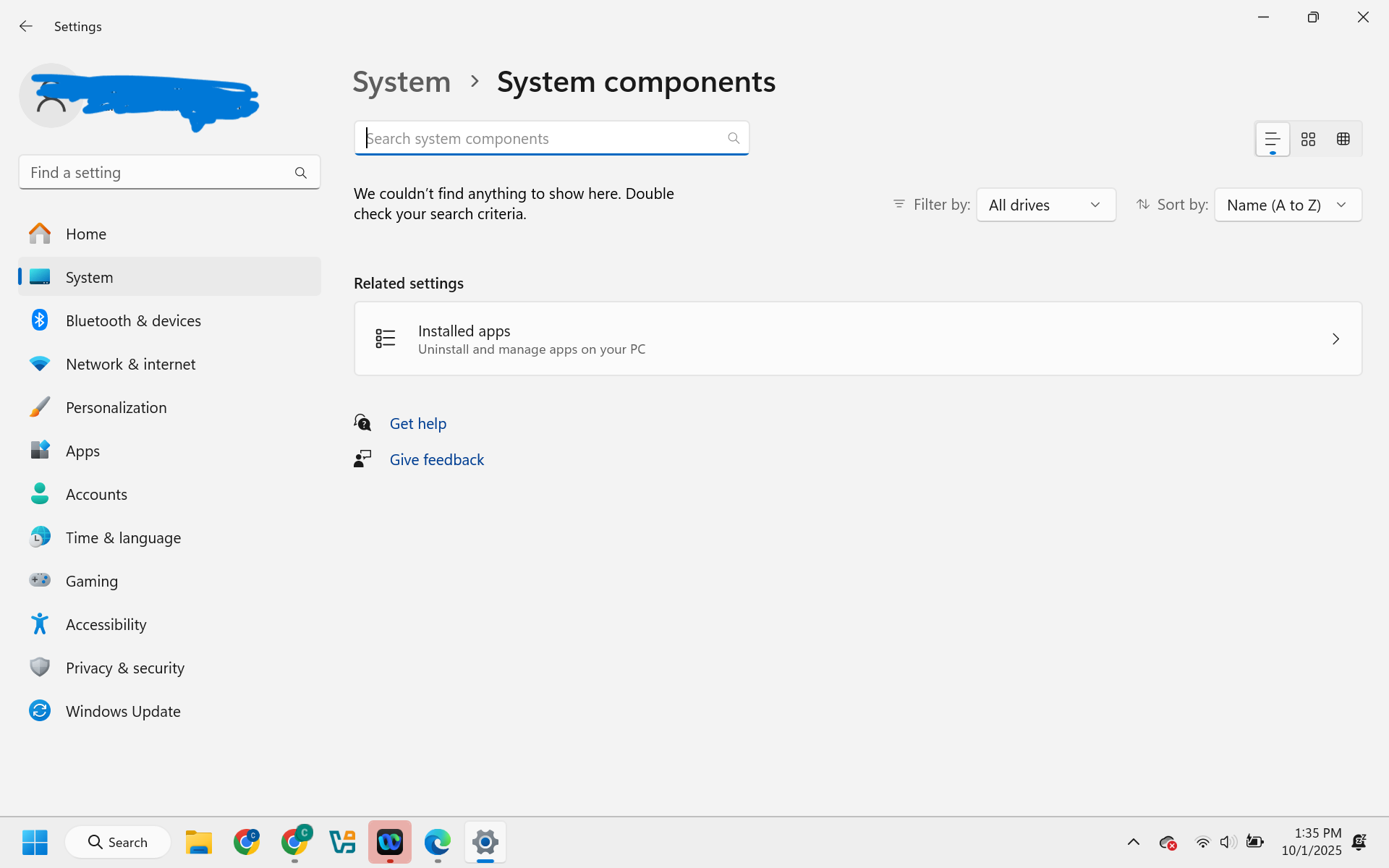1389x868 pixels.
Task: Switch to table view layout icon
Action: 1343,139
